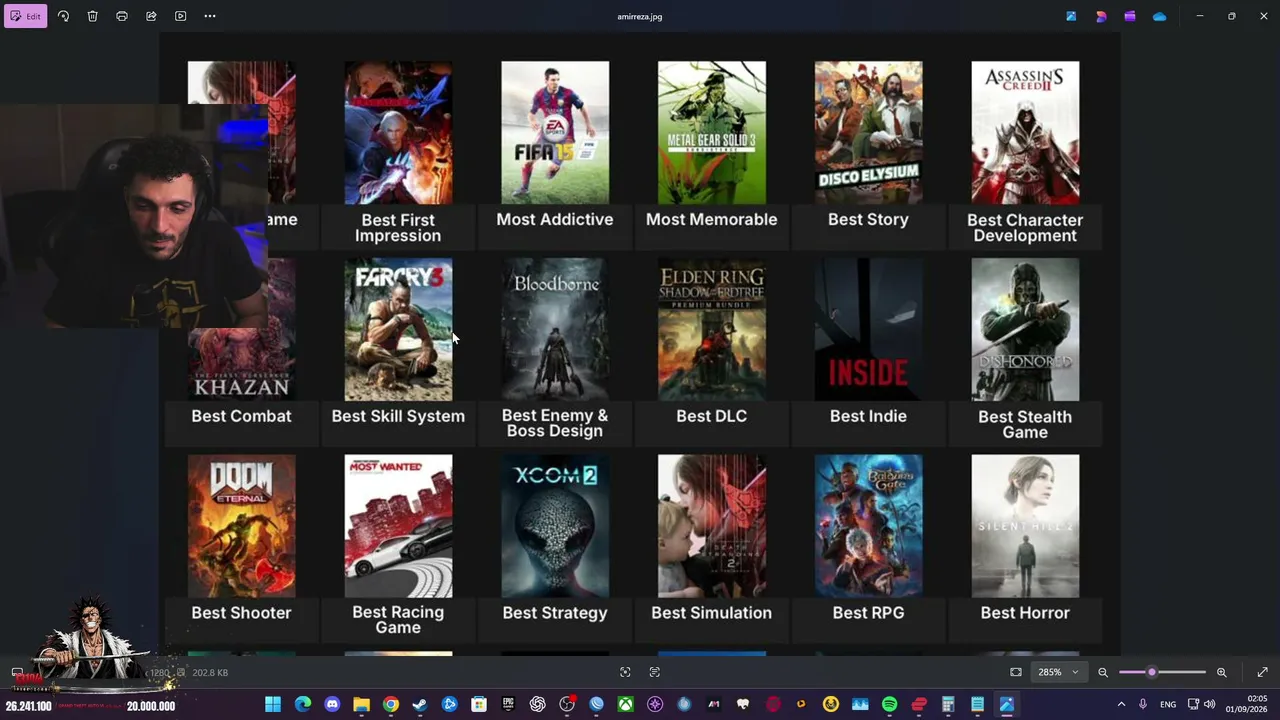Click the scan text icon in the bottom bar
Screen dimensions: 1280x720
click(655, 672)
